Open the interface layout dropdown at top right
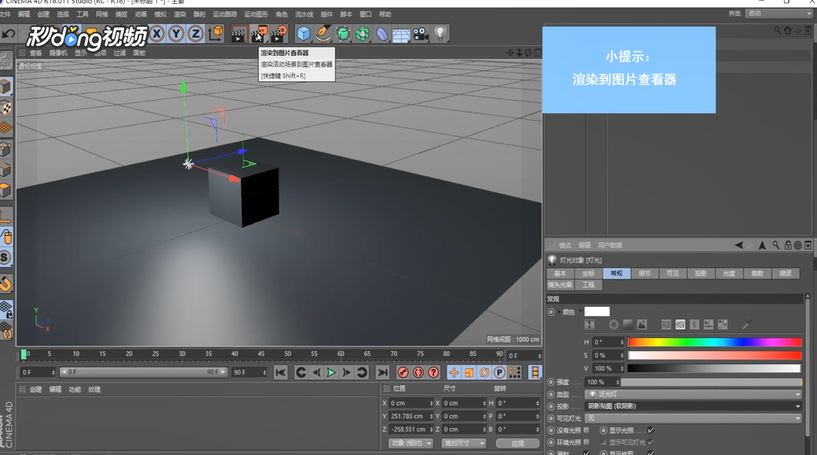The height and width of the screenshot is (455, 817). 778,14
